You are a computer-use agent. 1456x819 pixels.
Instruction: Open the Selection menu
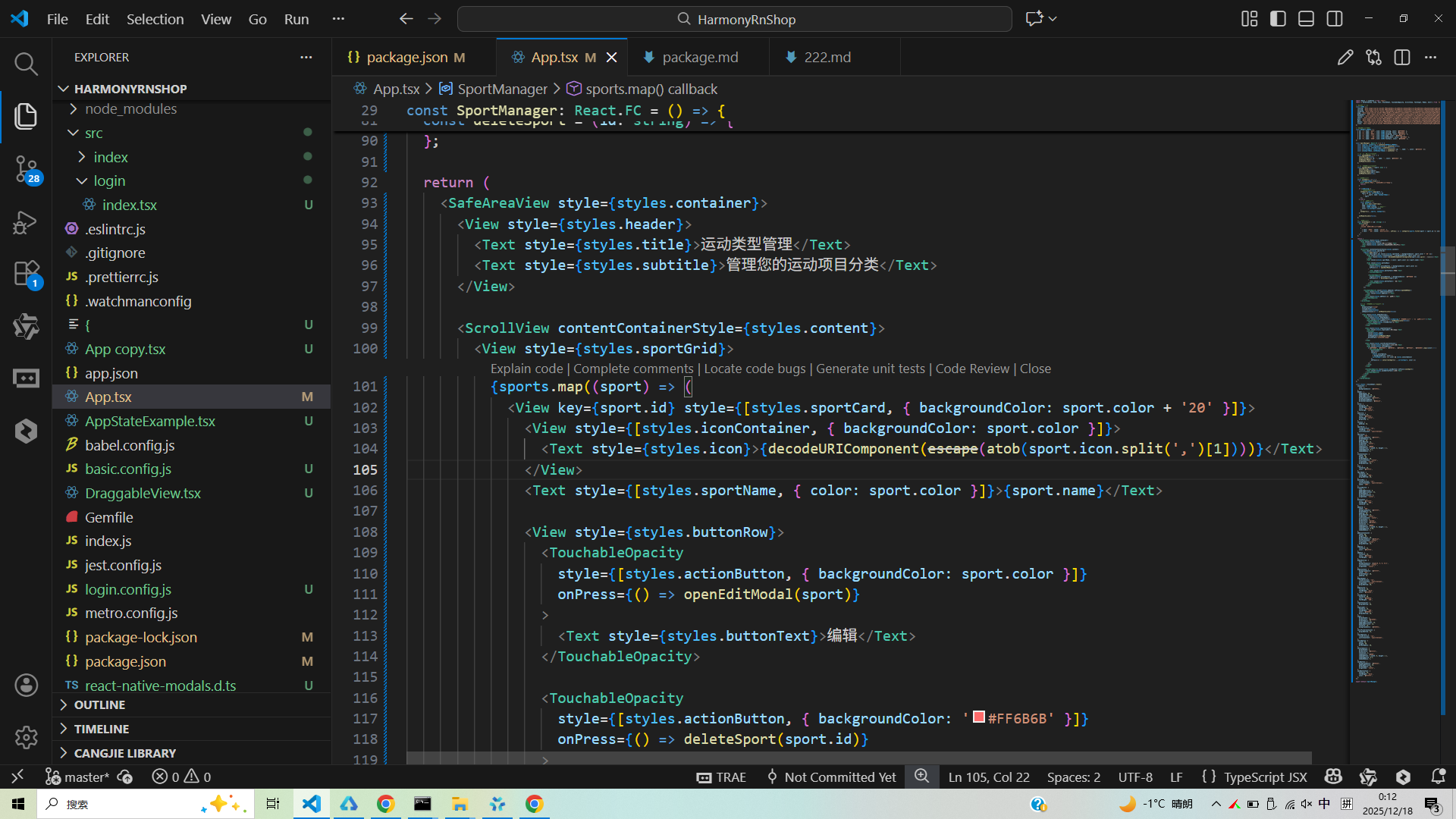155,19
